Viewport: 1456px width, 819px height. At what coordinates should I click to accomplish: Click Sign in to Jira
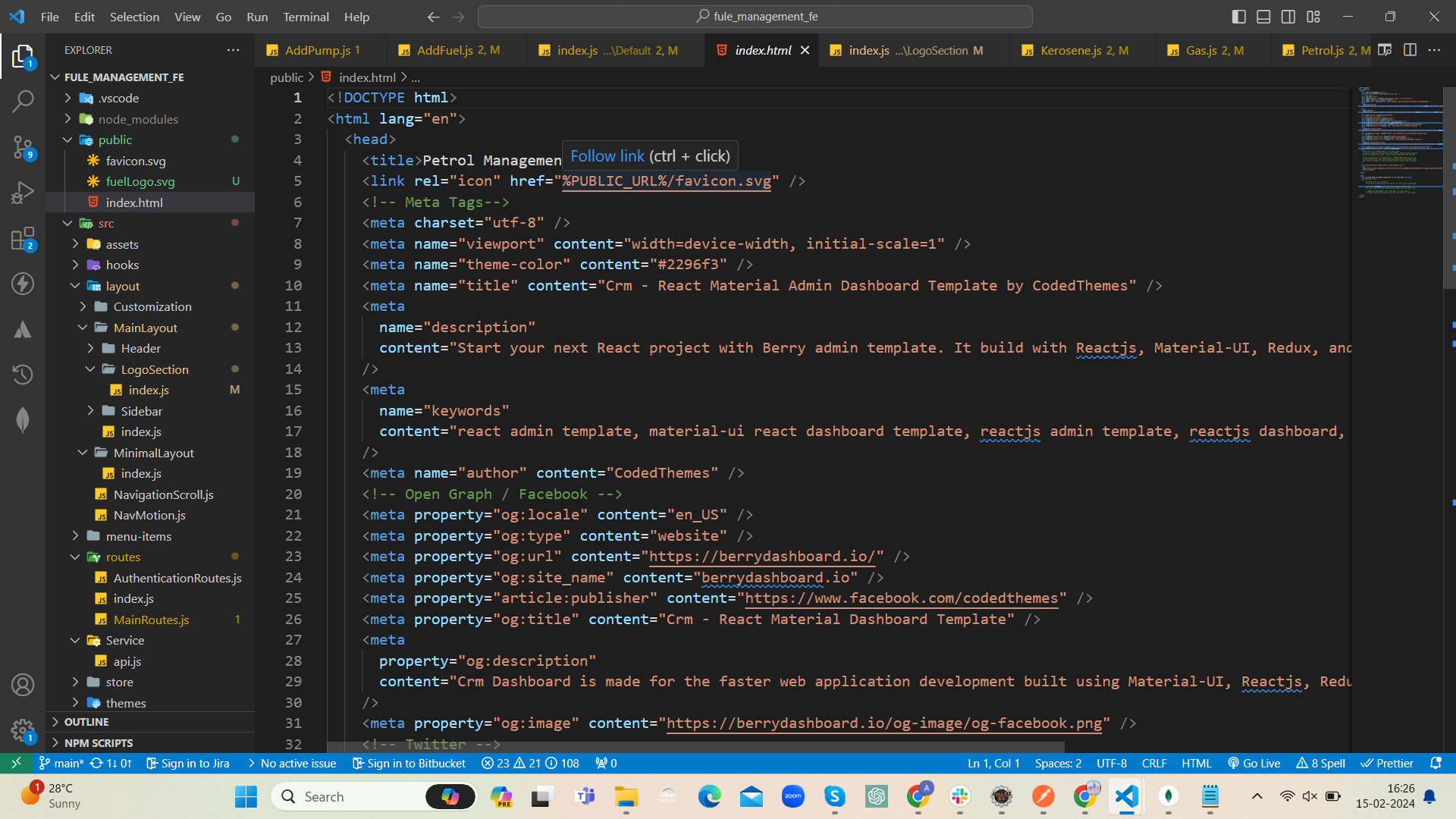pyautogui.click(x=187, y=763)
